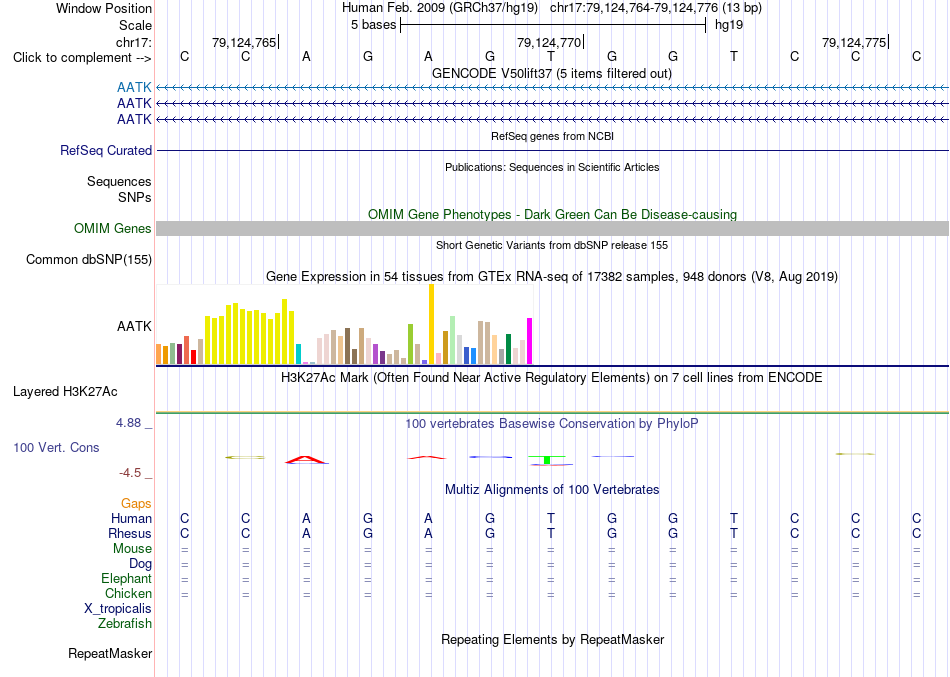Click the 4.88 upper conservation scale value
Viewport: 950px width, 677px height.
click(x=128, y=422)
